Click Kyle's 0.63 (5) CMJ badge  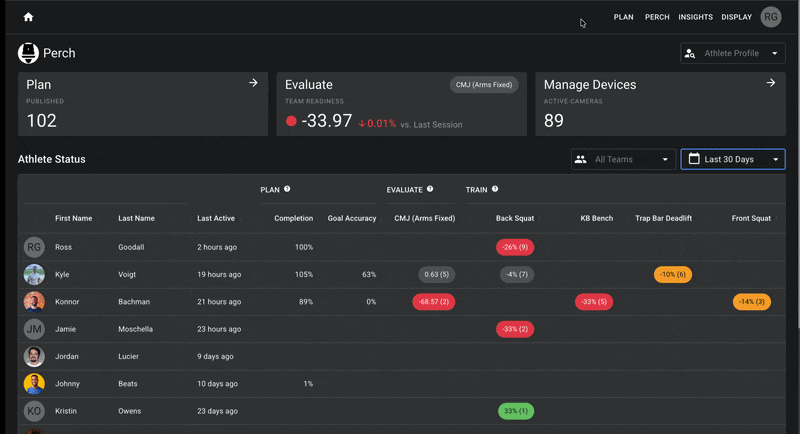pyautogui.click(x=437, y=274)
